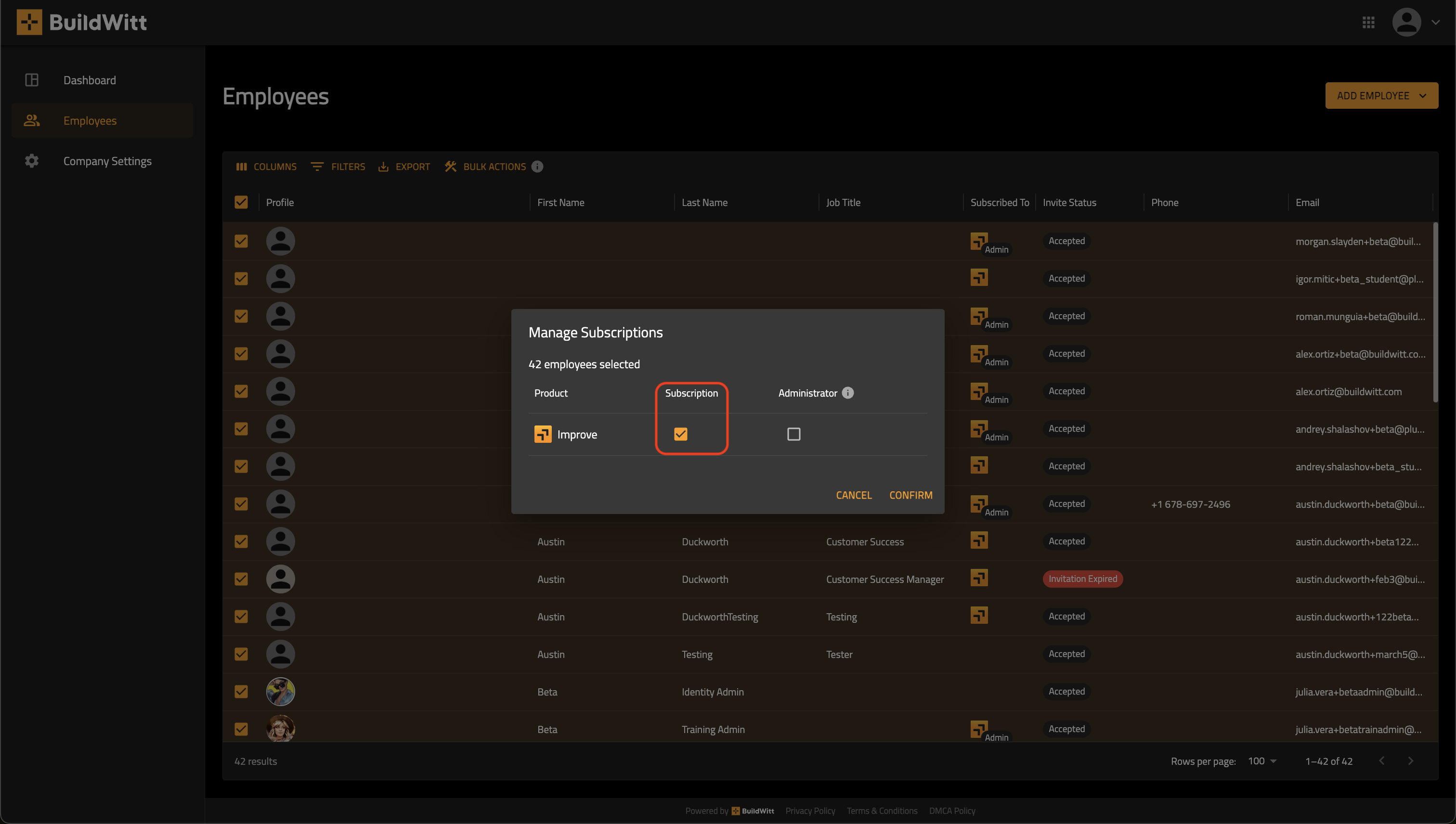Sort by the Phone column header
The height and width of the screenshot is (824, 1456).
pyautogui.click(x=1164, y=203)
